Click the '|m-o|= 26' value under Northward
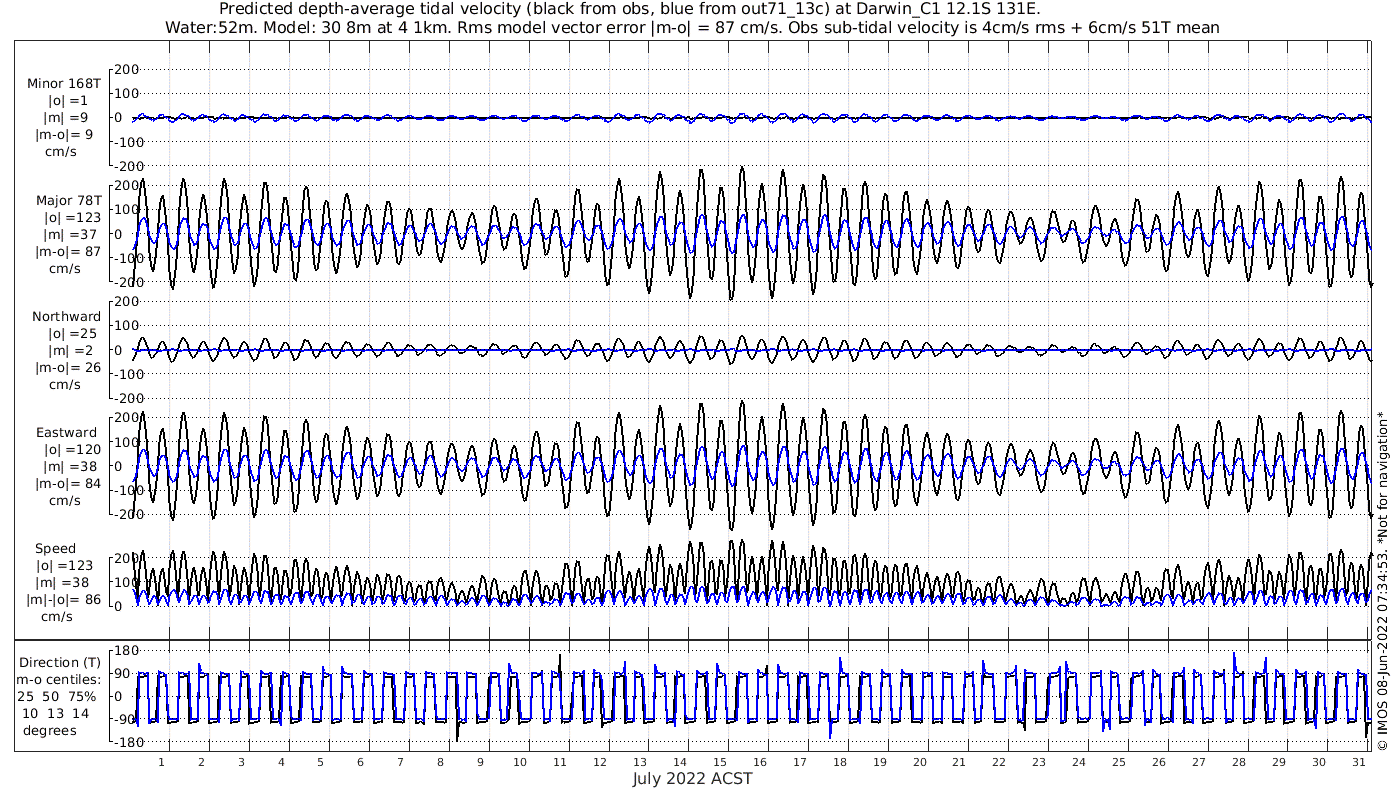 coord(68,368)
